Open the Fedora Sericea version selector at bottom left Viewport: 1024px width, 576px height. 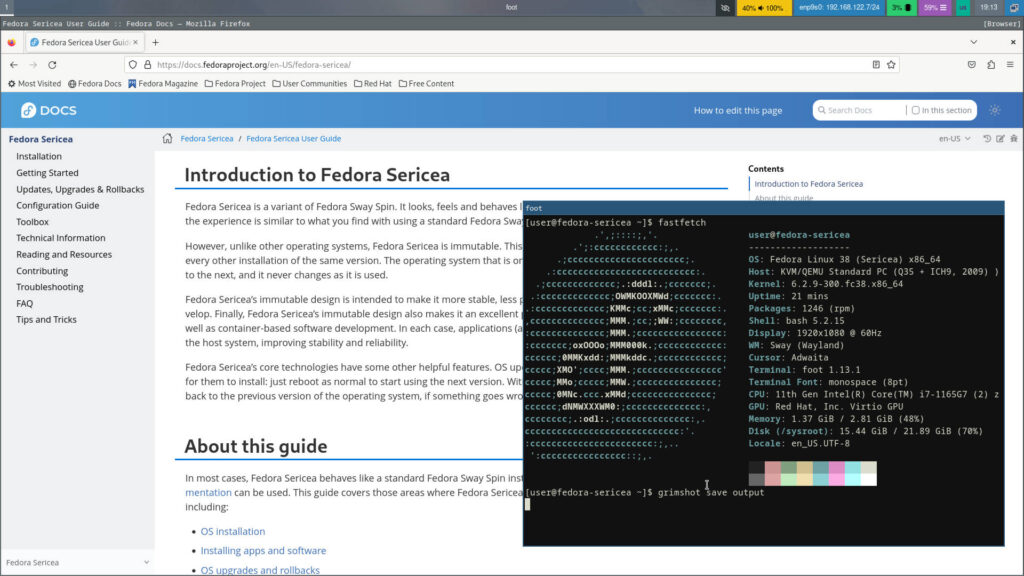point(77,563)
